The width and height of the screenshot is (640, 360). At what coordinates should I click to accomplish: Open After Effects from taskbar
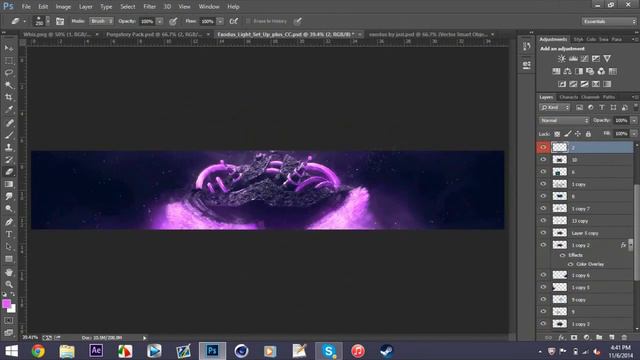click(96, 351)
